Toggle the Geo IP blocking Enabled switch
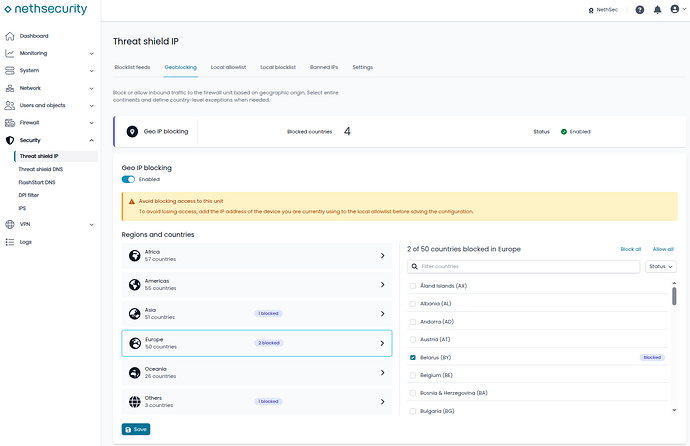690x446 pixels. pos(128,179)
